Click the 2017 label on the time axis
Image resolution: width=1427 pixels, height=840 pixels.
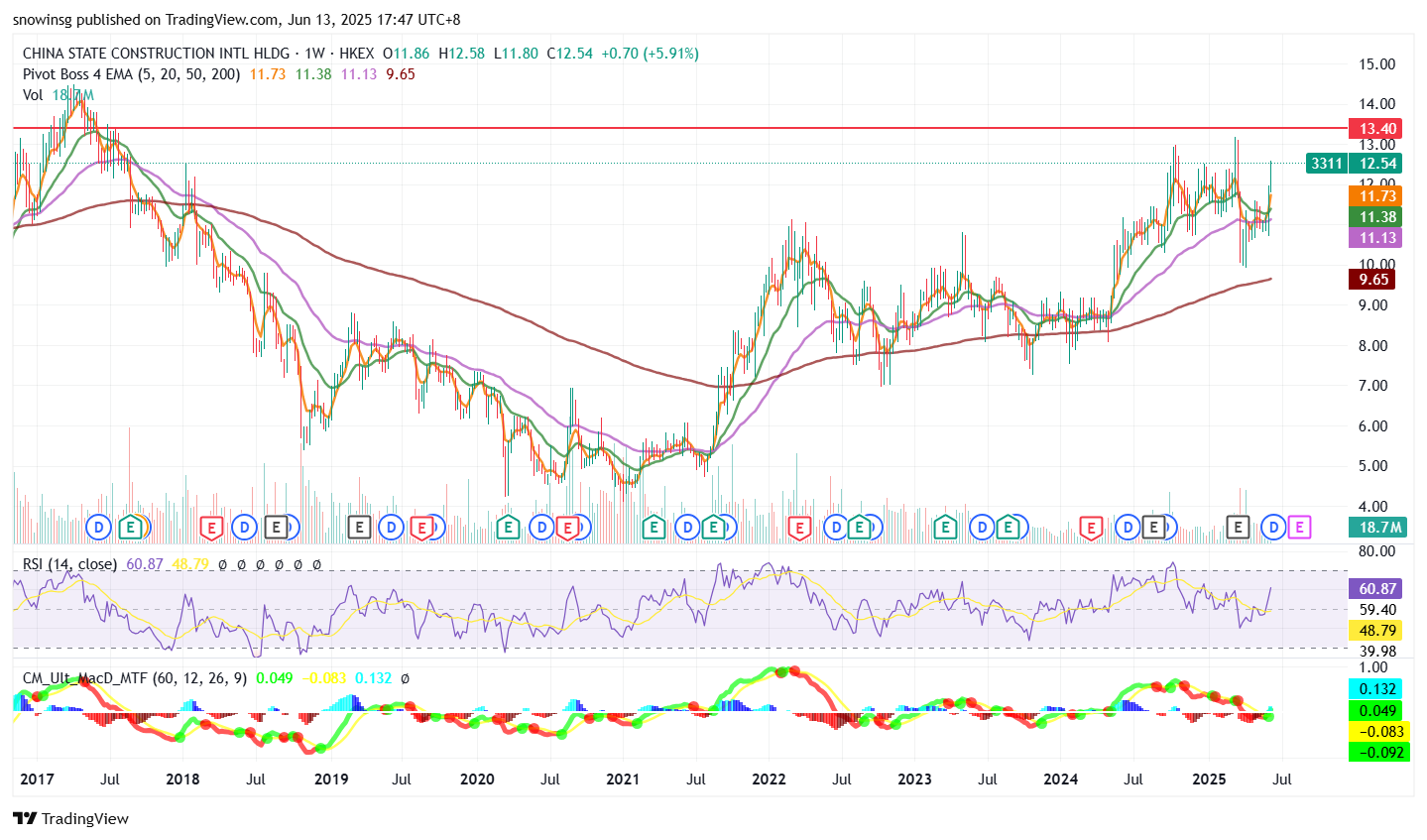(37, 779)
